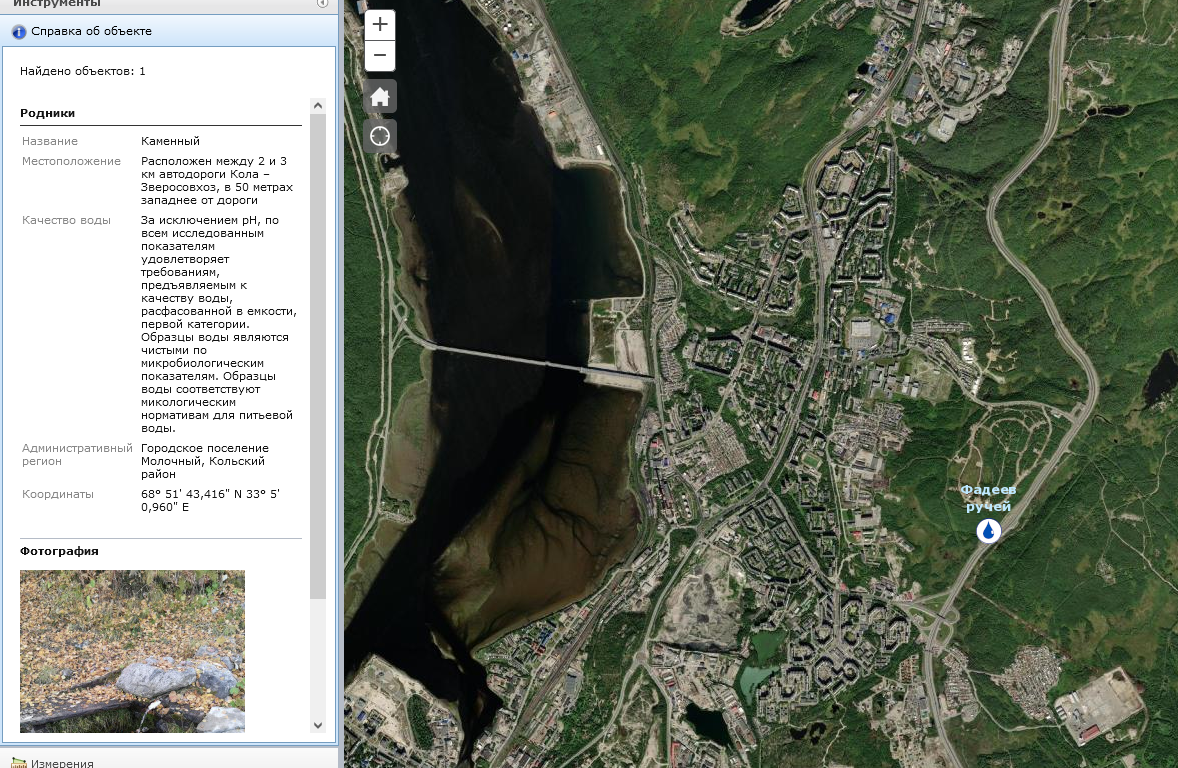The width and height of the screenshot is (1178, 768).
Task: Open the Каменный spring photo thumbnail
Action: [132, 651]
